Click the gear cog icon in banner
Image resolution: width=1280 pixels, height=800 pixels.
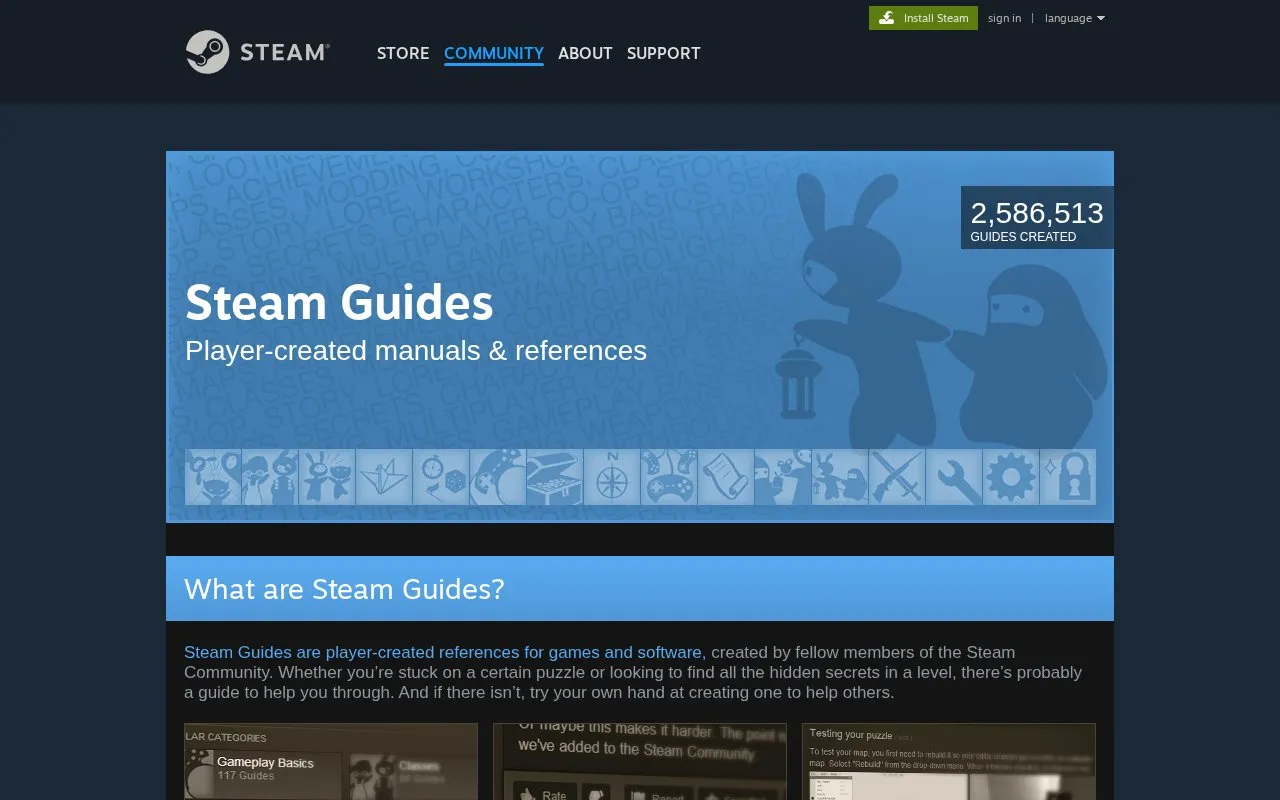[1011, 477]
